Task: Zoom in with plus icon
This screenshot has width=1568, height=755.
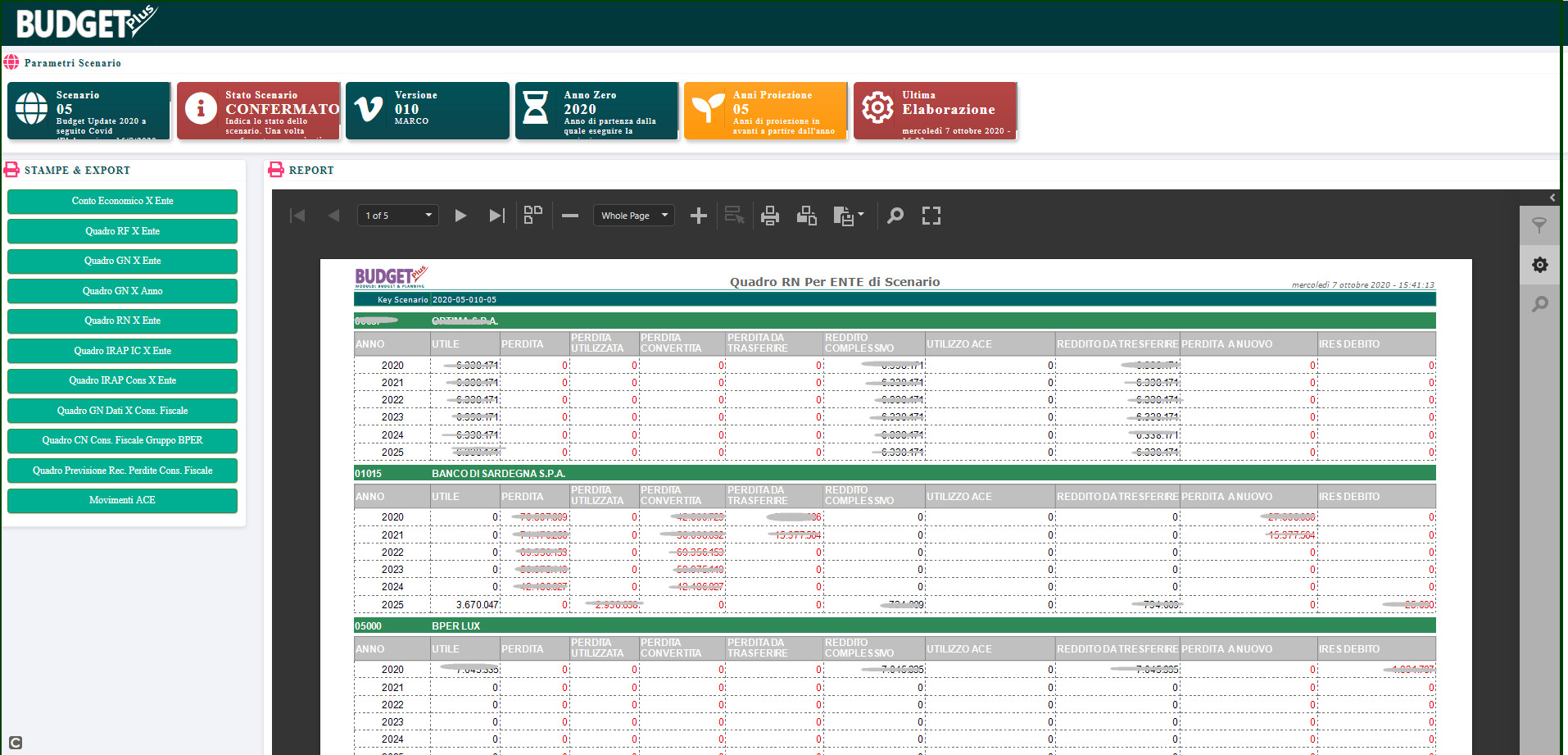Action: [698, 216]
